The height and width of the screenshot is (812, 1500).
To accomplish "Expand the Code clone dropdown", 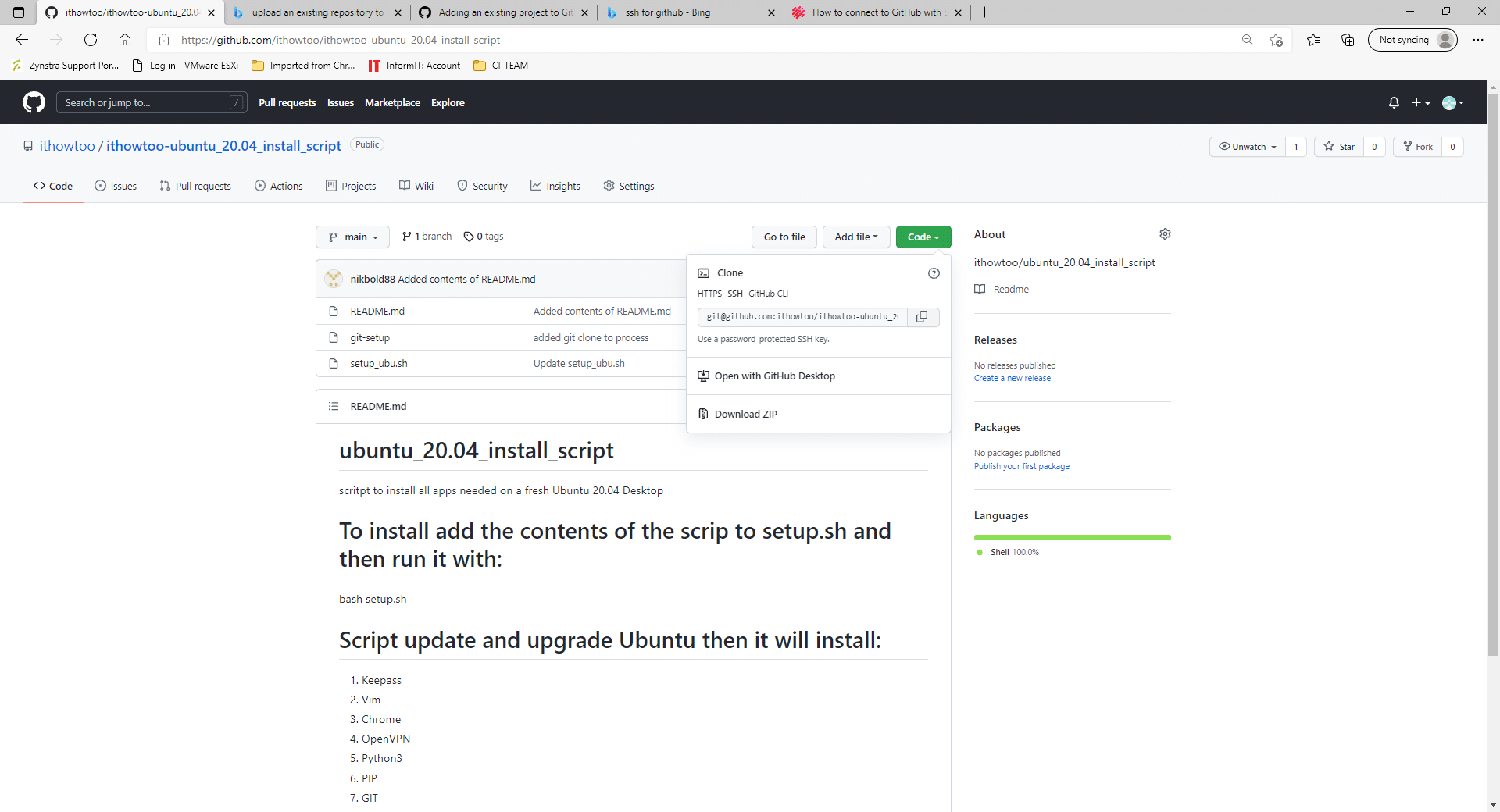I will tap(923, 237).
